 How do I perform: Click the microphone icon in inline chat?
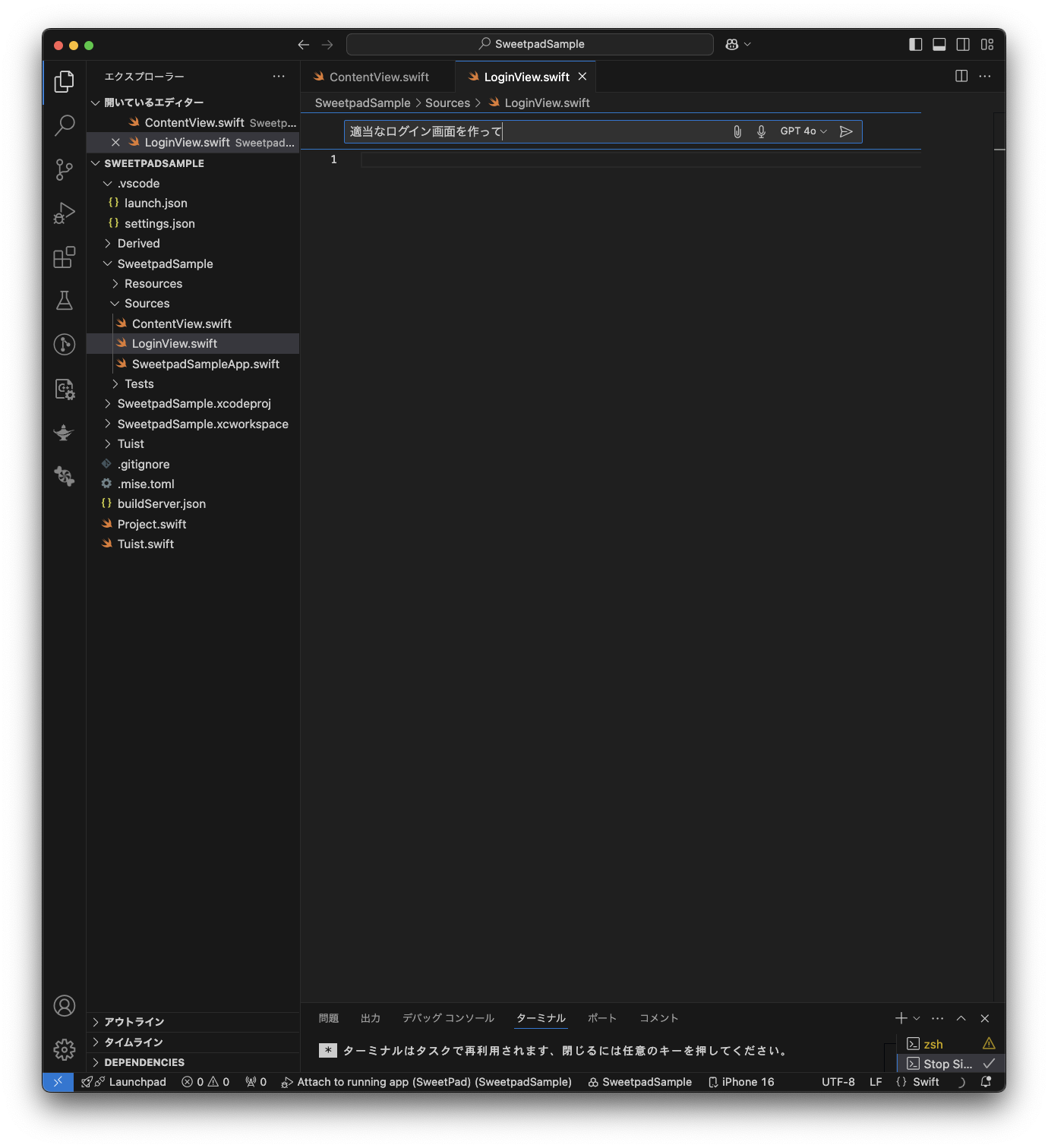pyautogui.click(x=760, y=131)
